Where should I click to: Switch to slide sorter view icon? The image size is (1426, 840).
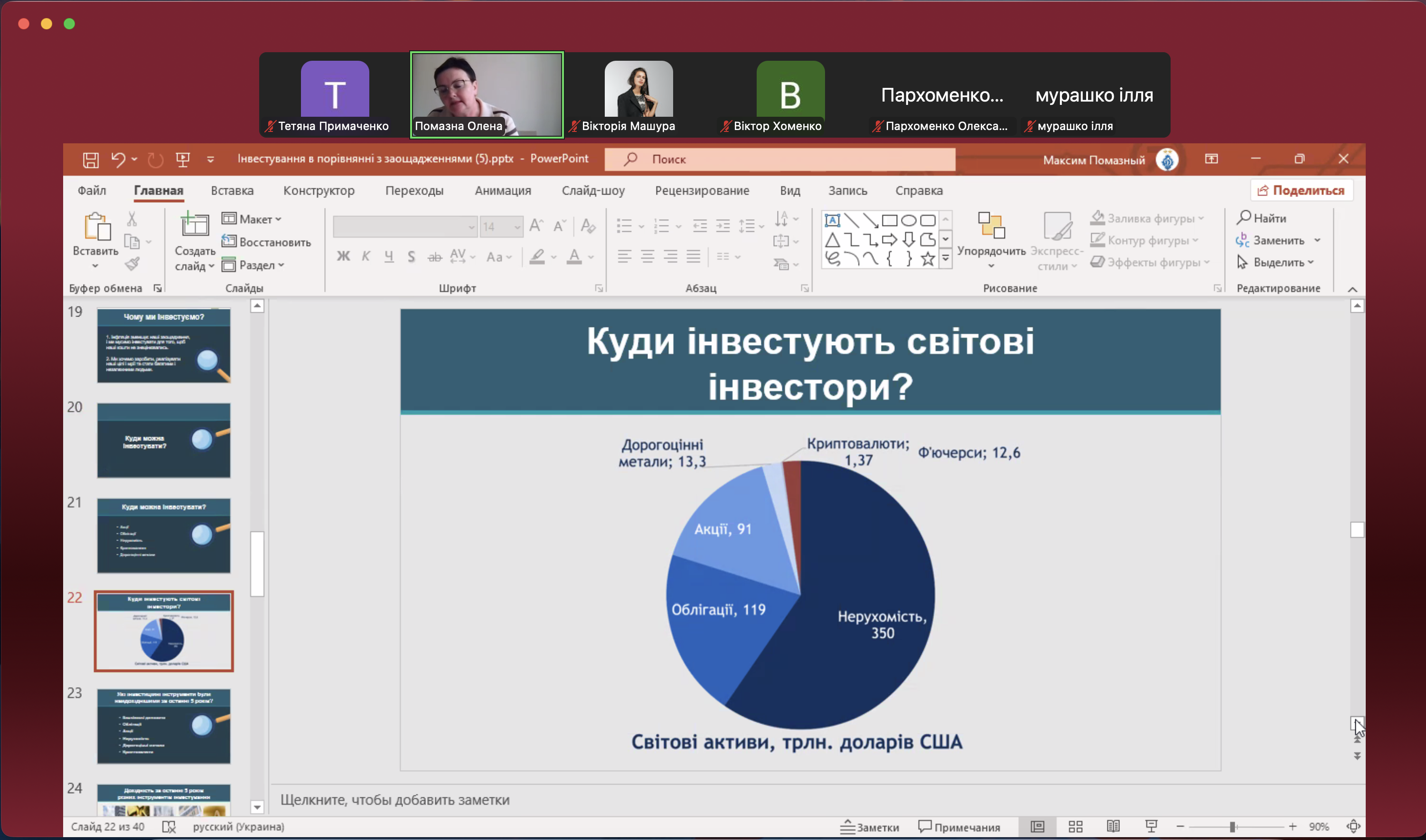(1075, 826)
